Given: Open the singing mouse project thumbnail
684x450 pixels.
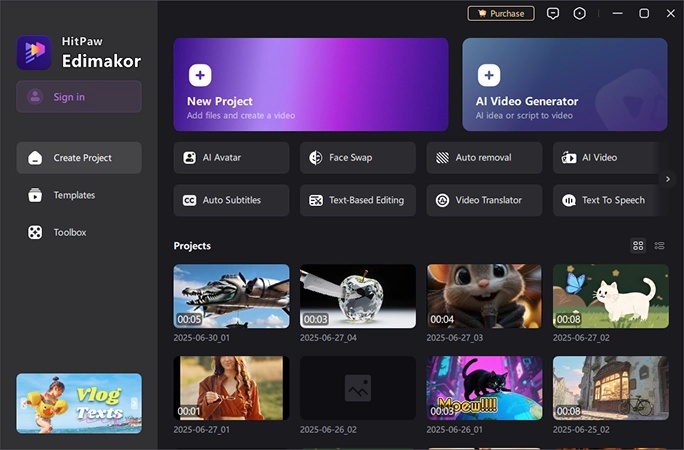Looking at the screenshot, I should (x=484, y=296).
